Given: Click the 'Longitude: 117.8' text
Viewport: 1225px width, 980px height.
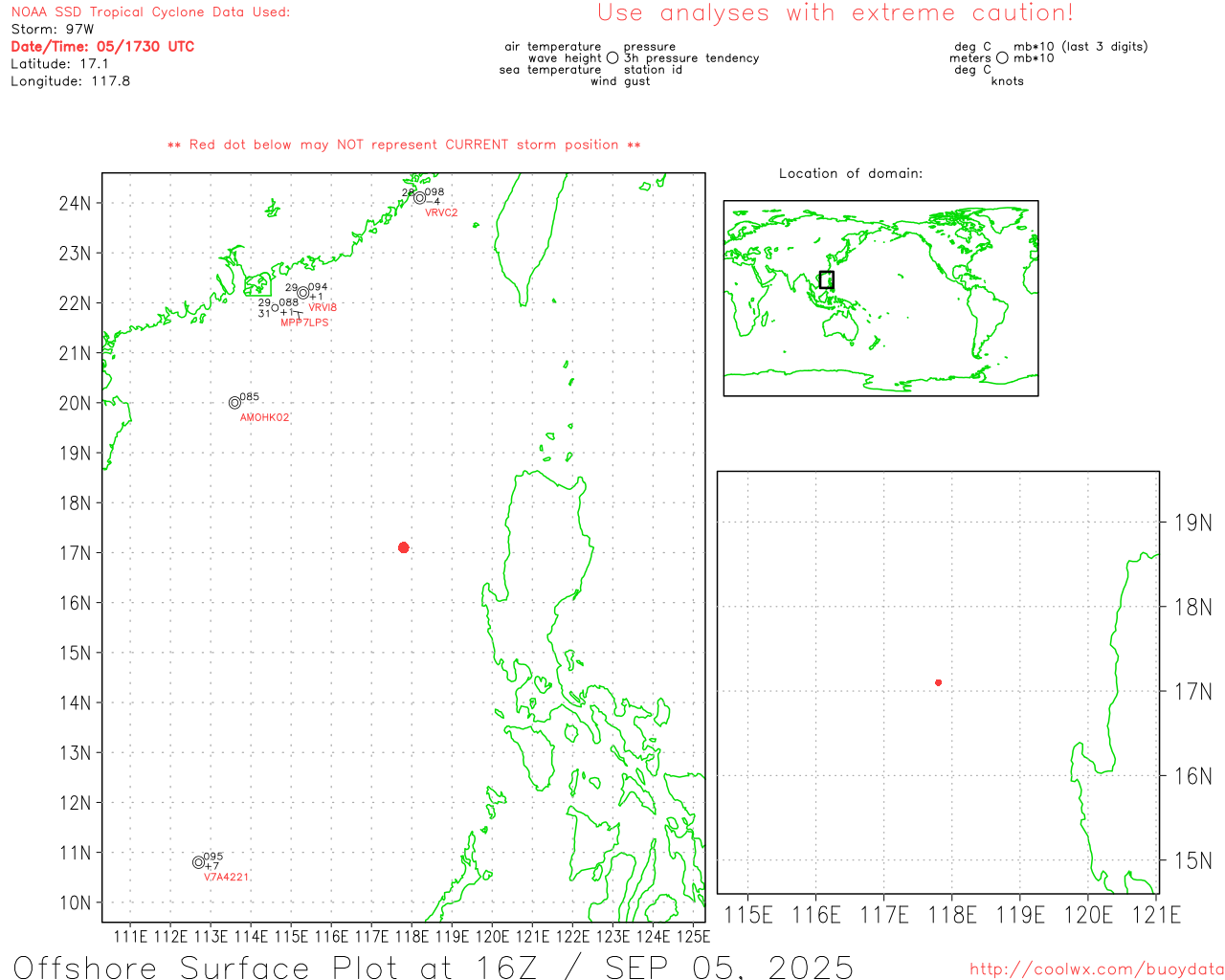Looking at the screenshot, I should pyautogui.click(x=70, y=81).
